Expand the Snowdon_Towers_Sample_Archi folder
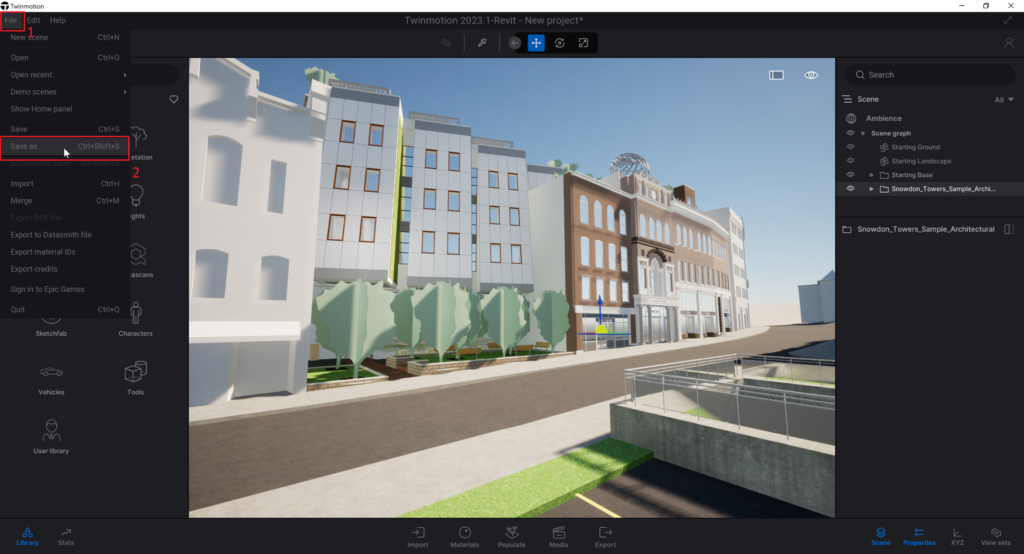1024x554 pixels. tap(871, 189)
